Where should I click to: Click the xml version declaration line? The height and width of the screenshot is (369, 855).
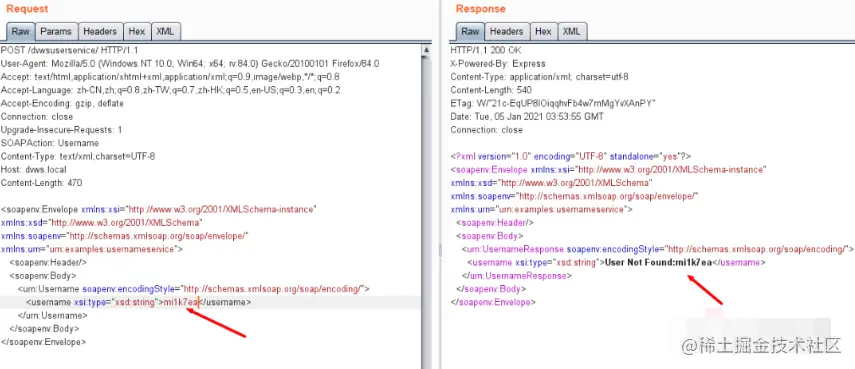click(x=571, y=156)
